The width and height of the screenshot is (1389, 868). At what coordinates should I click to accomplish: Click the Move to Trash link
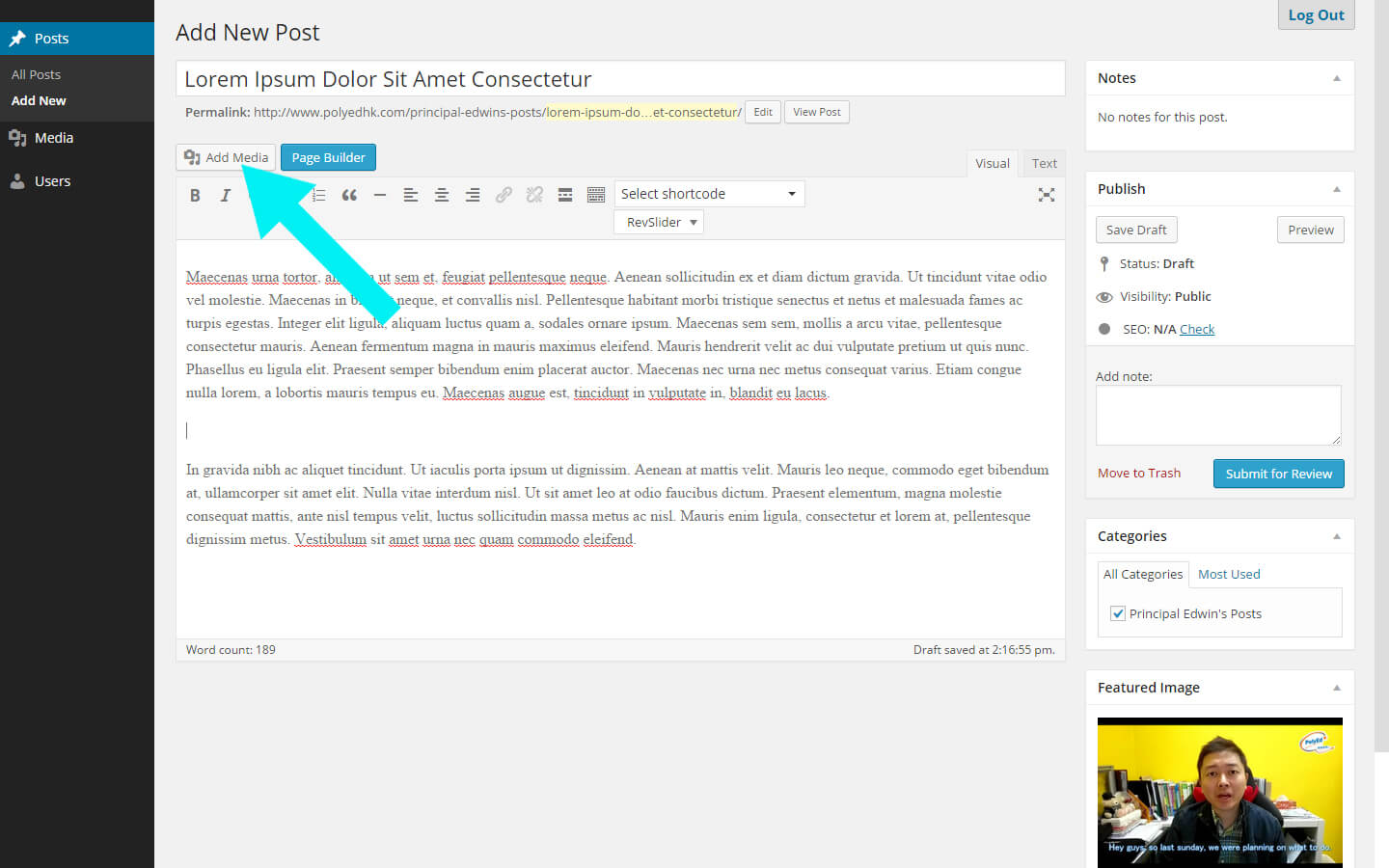(x=1139, y=473)
